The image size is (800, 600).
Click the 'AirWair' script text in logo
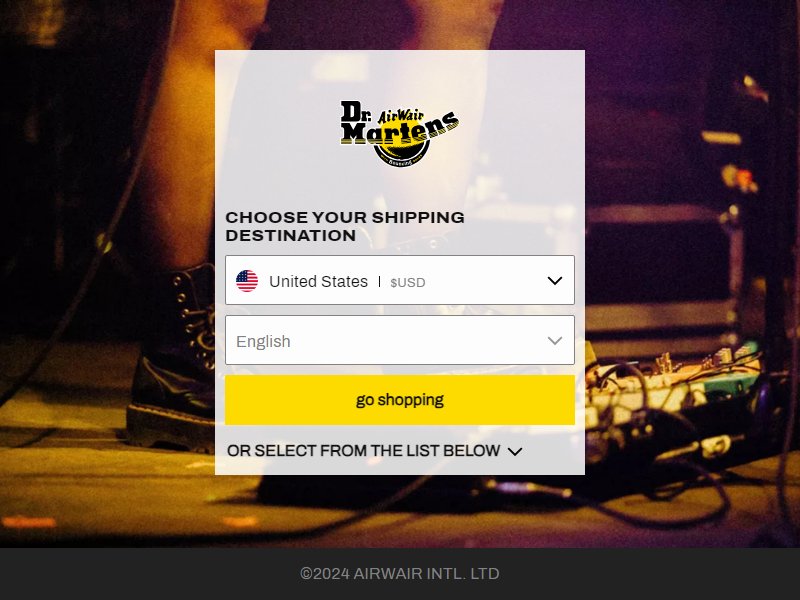401,116
